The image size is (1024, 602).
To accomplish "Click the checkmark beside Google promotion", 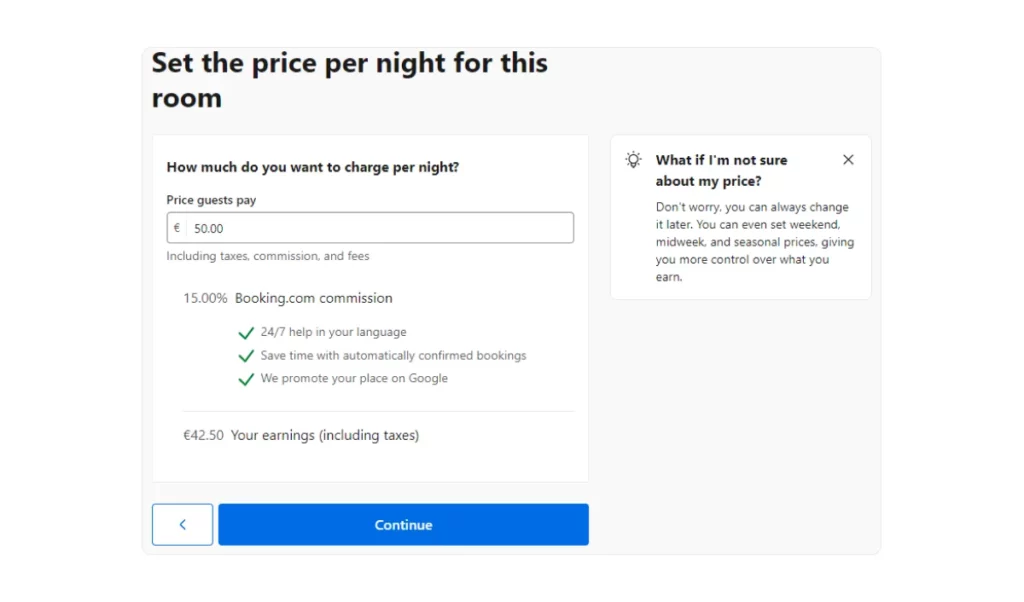I will tap(246, 379).
